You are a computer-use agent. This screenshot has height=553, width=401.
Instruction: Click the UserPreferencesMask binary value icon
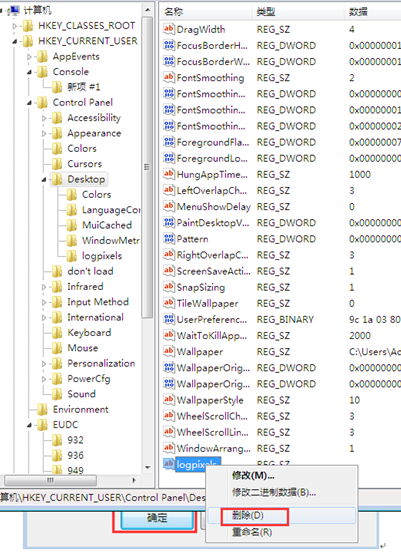tap(169, 319)
